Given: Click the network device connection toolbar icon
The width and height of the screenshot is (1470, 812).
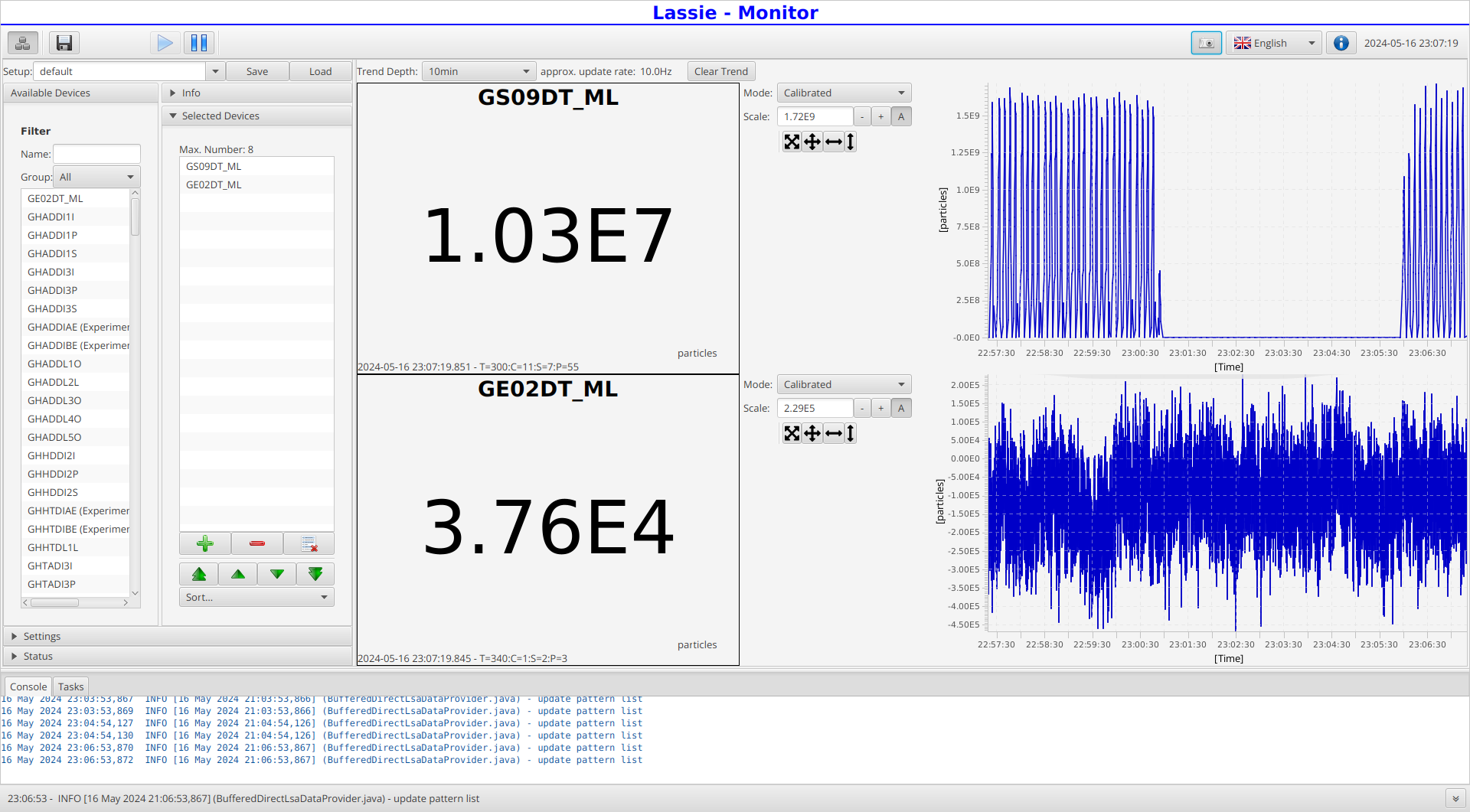Looking at the screenshot, I should 23,43.
